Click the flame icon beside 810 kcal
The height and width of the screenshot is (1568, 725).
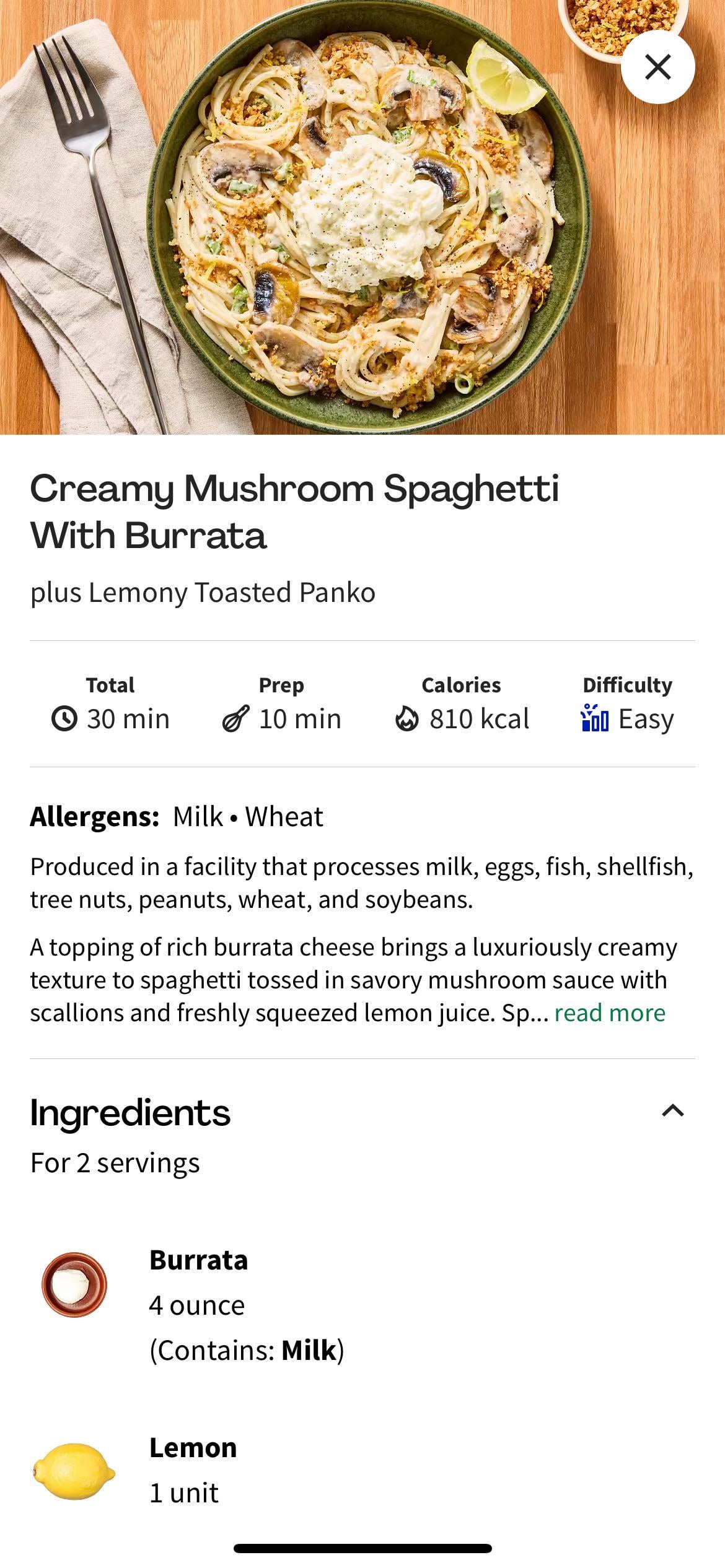point(407,719)
